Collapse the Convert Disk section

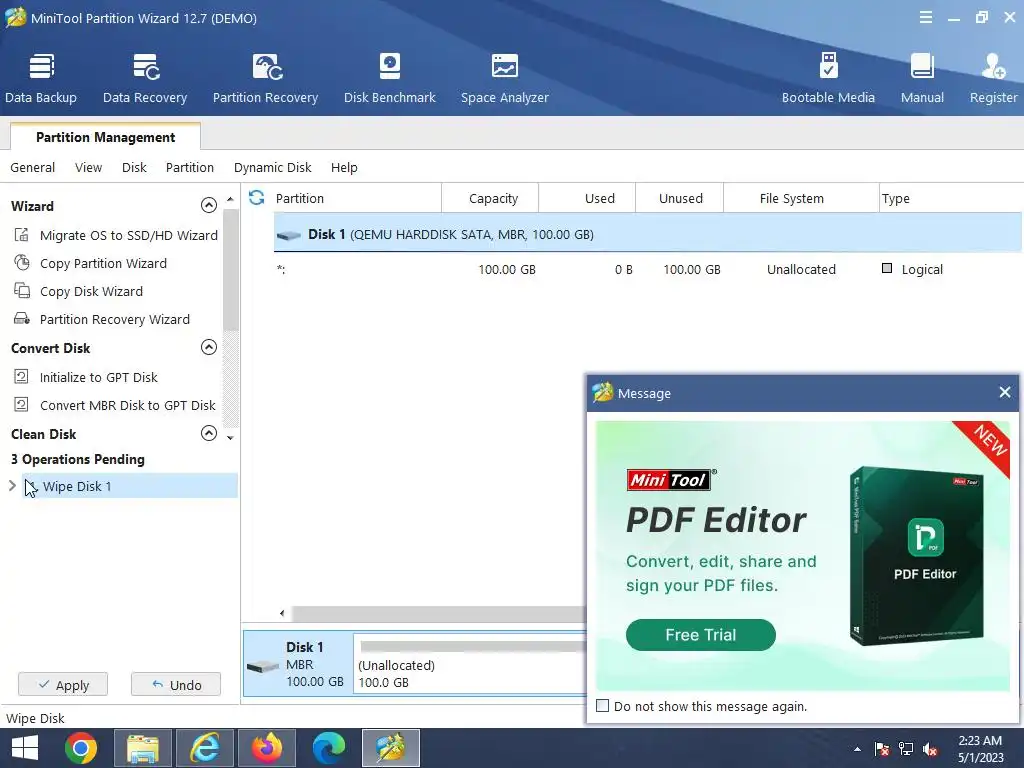click(x=208, y=347)
